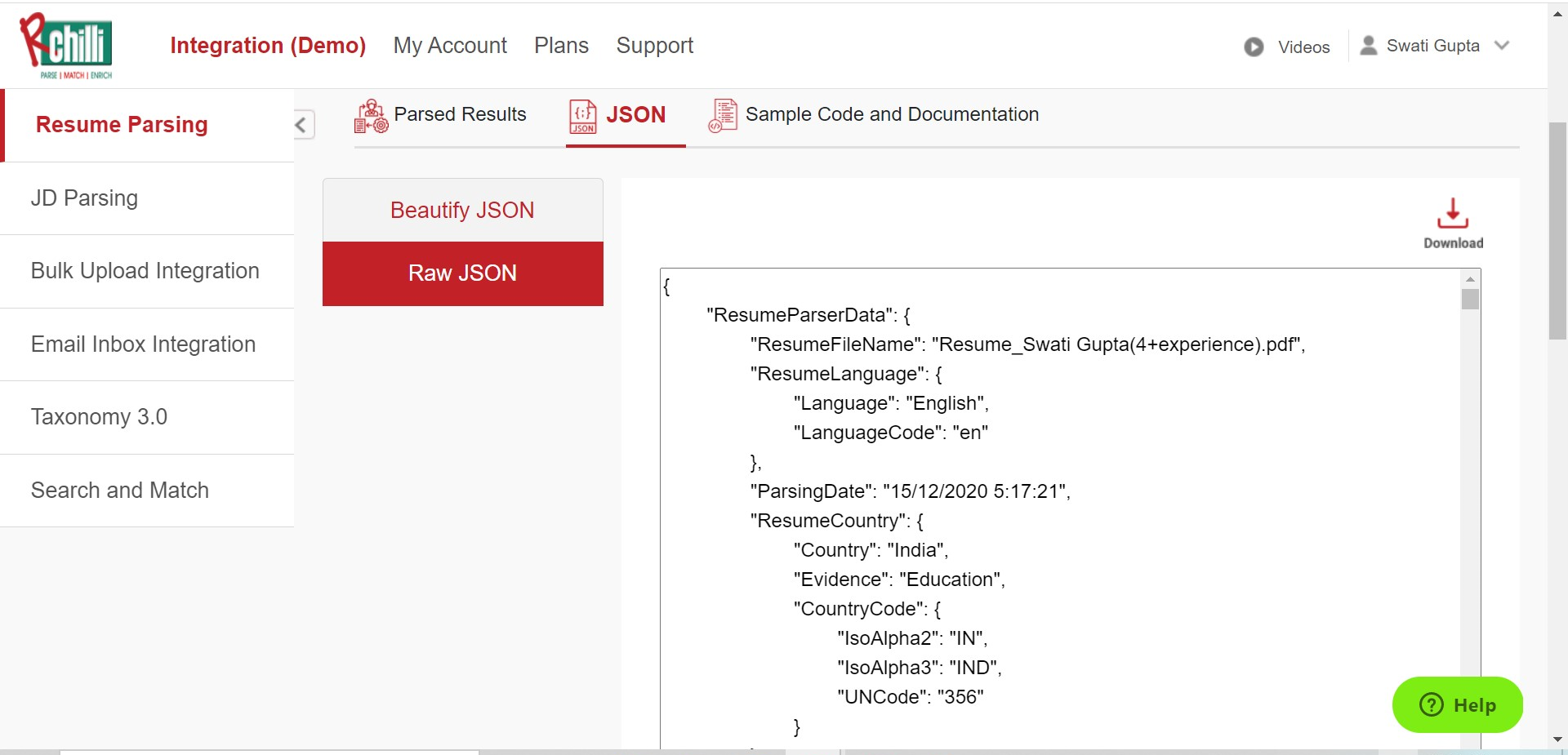The image size is (1568, 755).
Task: Click the Parsed Results icon
Action: click(x=371, y=116)
